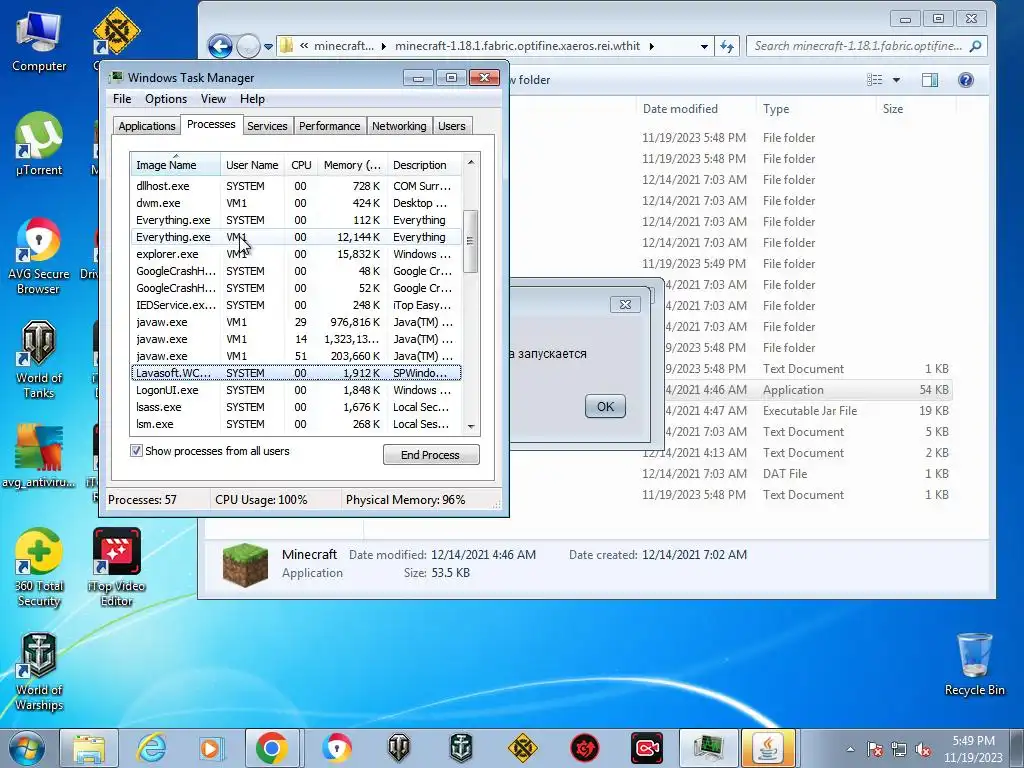Select the lsass.exe process row
Image resolution: width=1024 pixels, height=768 pixels.
[x=296, y=407]
